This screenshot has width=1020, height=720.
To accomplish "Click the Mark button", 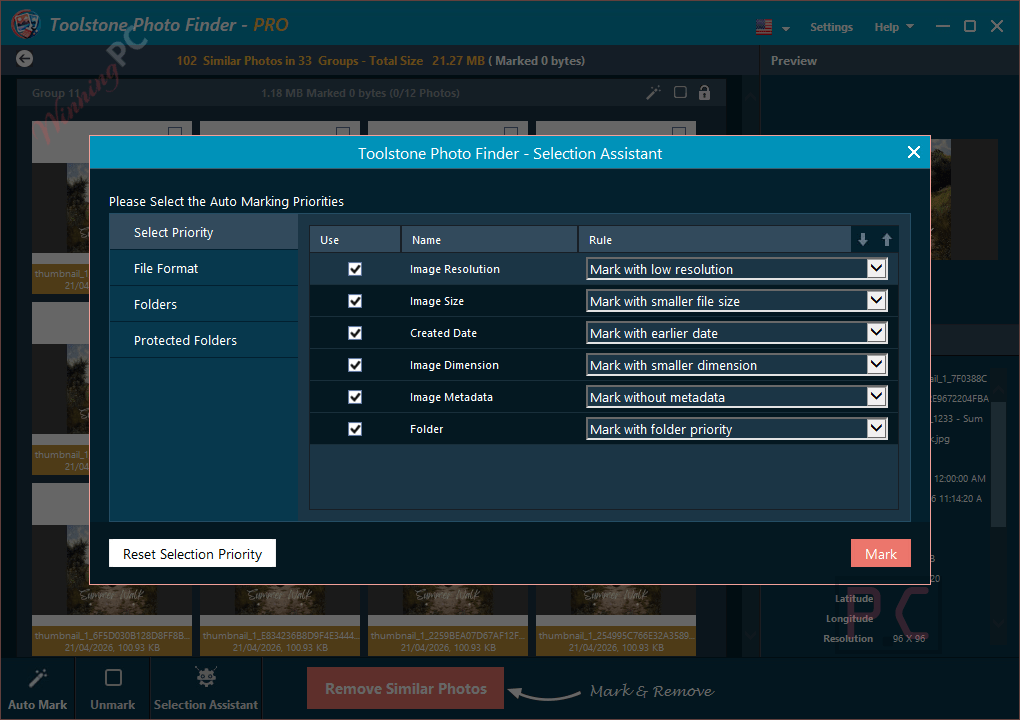I will tap(880, 553).
